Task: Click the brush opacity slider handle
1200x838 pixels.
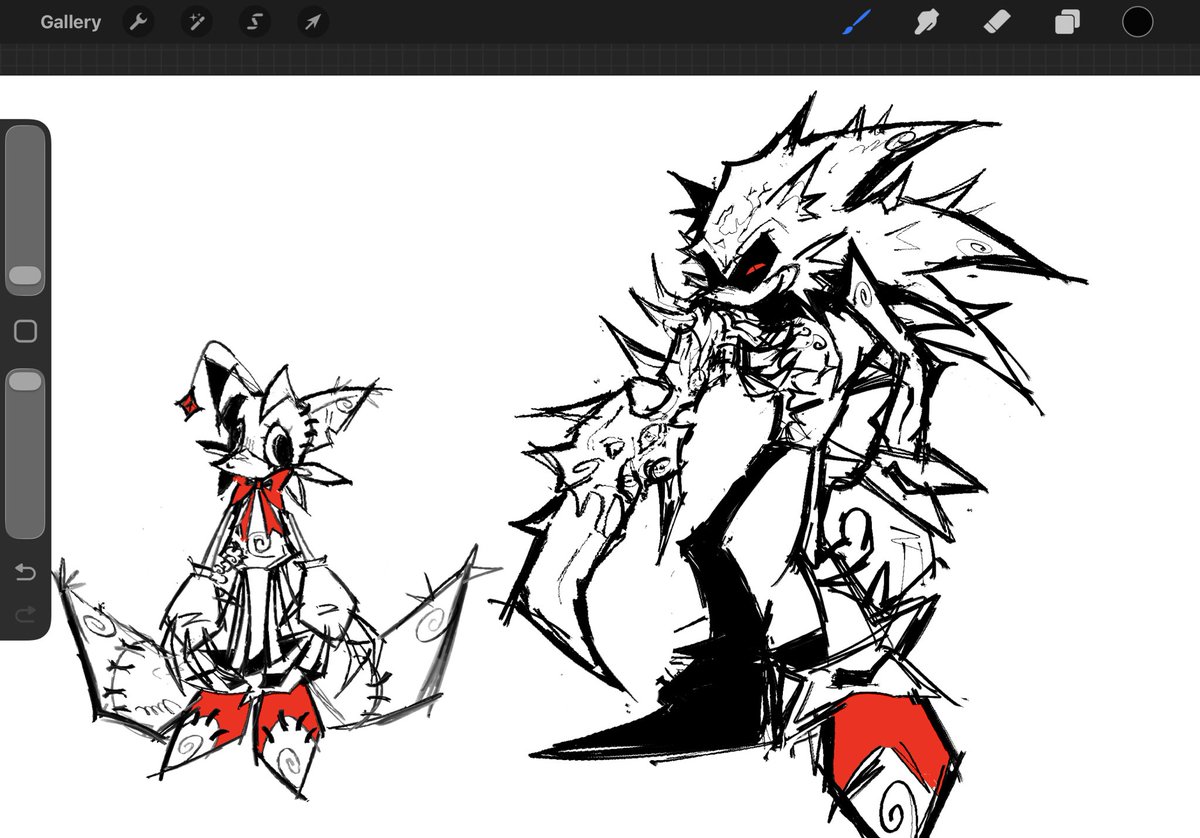Action: pos(25,381)
